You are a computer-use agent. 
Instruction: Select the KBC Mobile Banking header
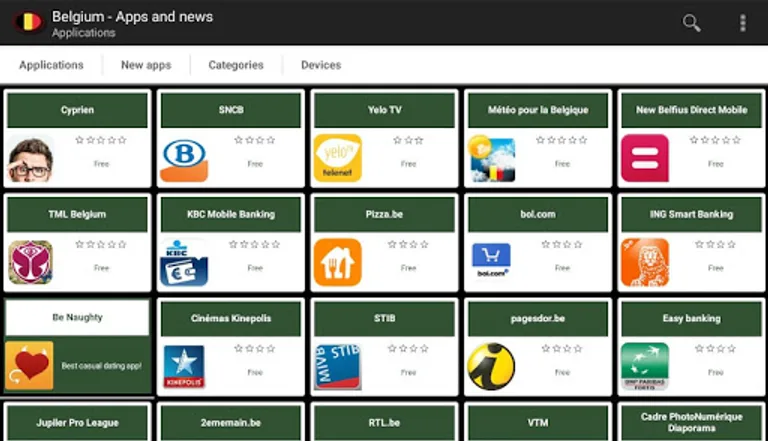[x=231, y=214]
